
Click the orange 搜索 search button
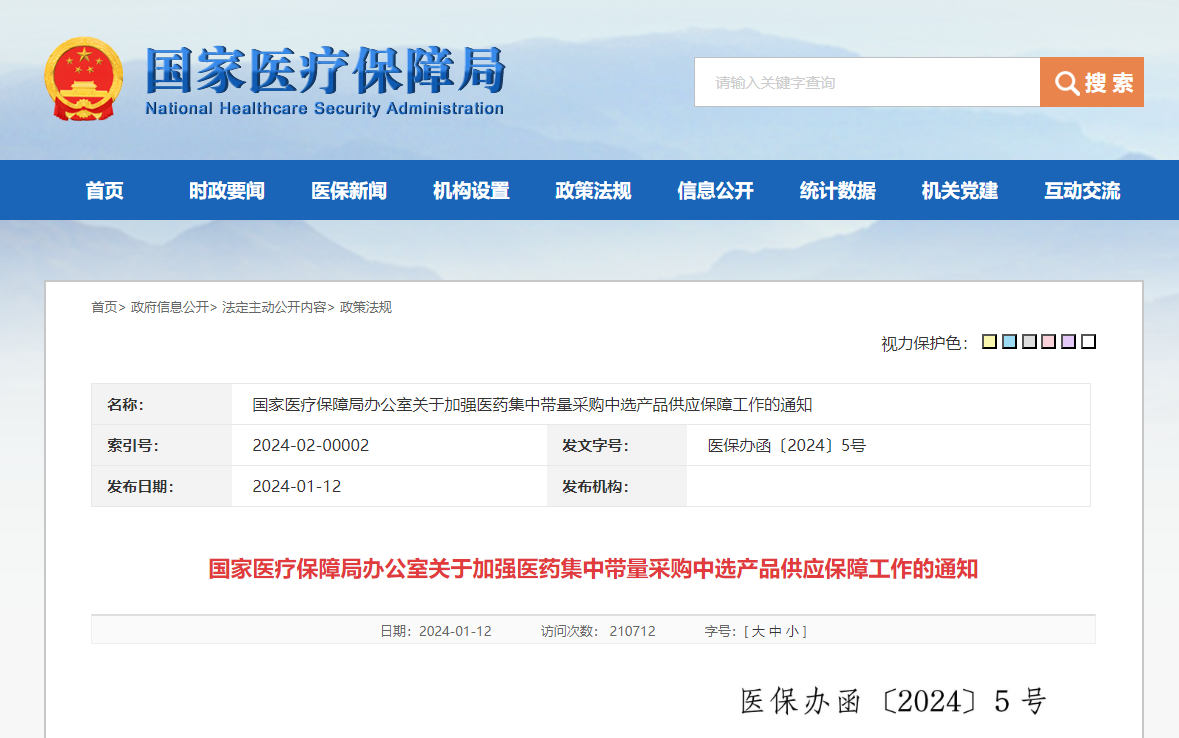click(x=1092, y=82)
